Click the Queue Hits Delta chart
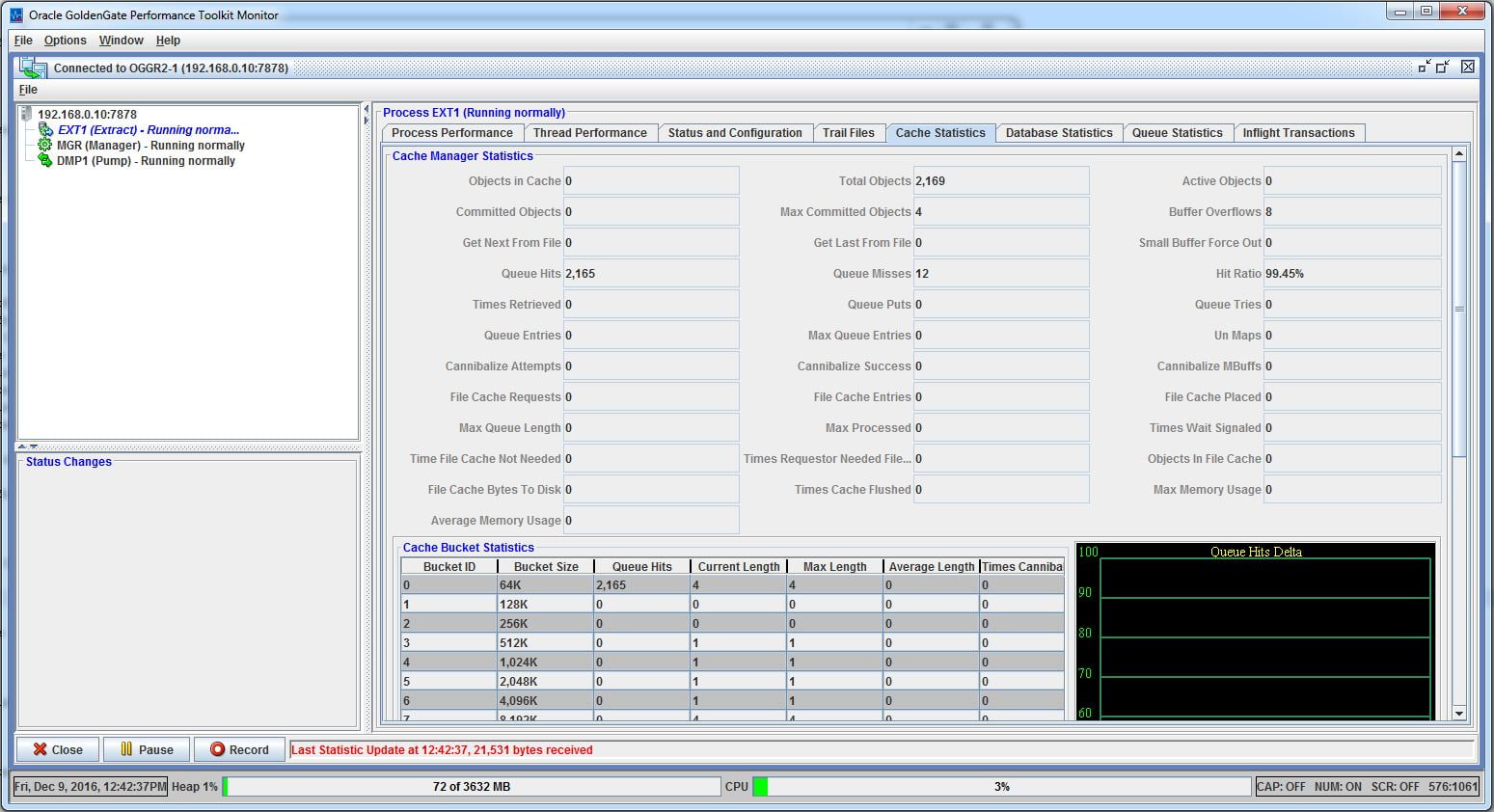The height and width of the screenshot is (812, 1494). (x=1255, y=631)
